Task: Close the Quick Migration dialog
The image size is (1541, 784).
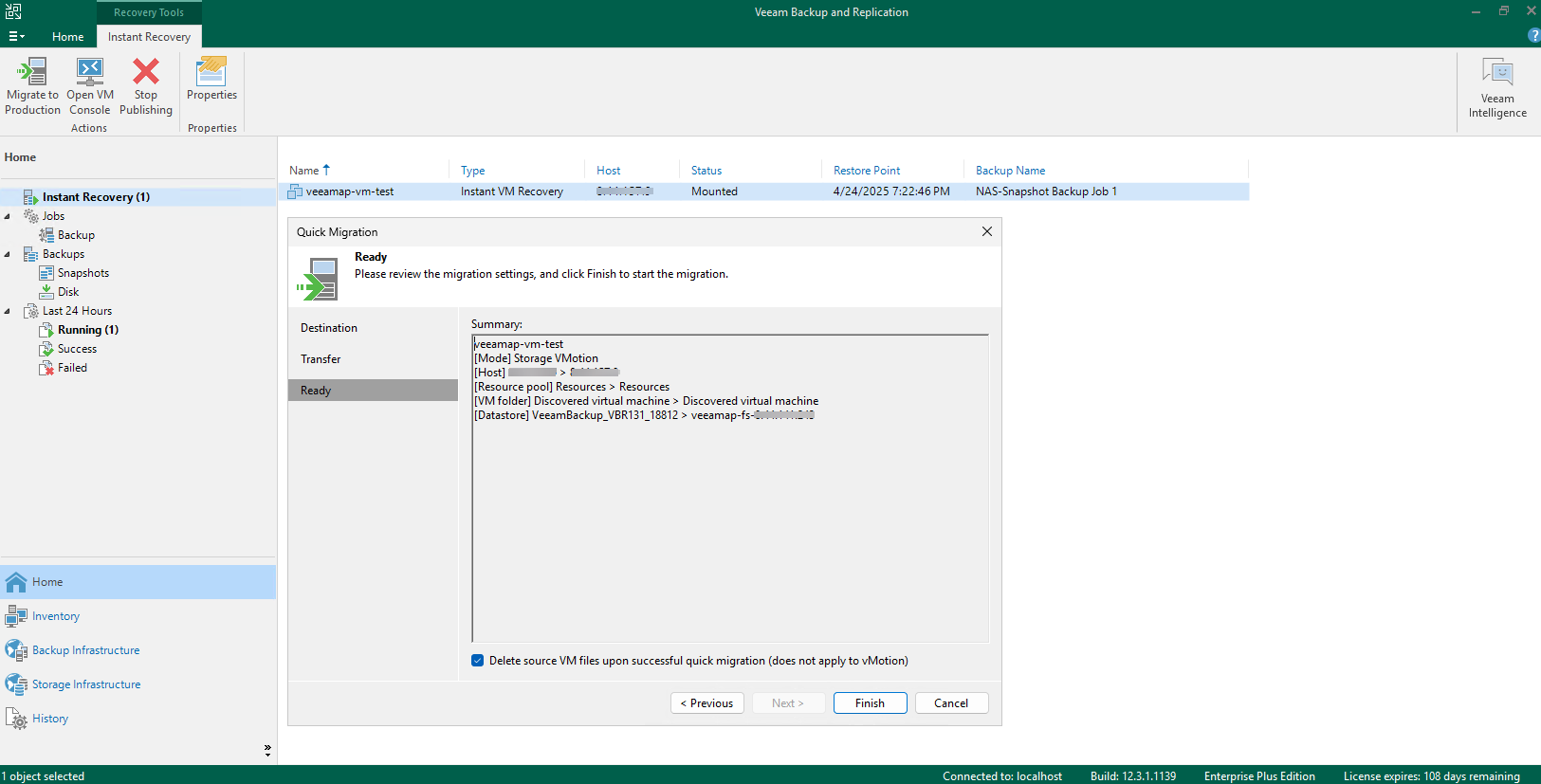Action: point(987,231)
